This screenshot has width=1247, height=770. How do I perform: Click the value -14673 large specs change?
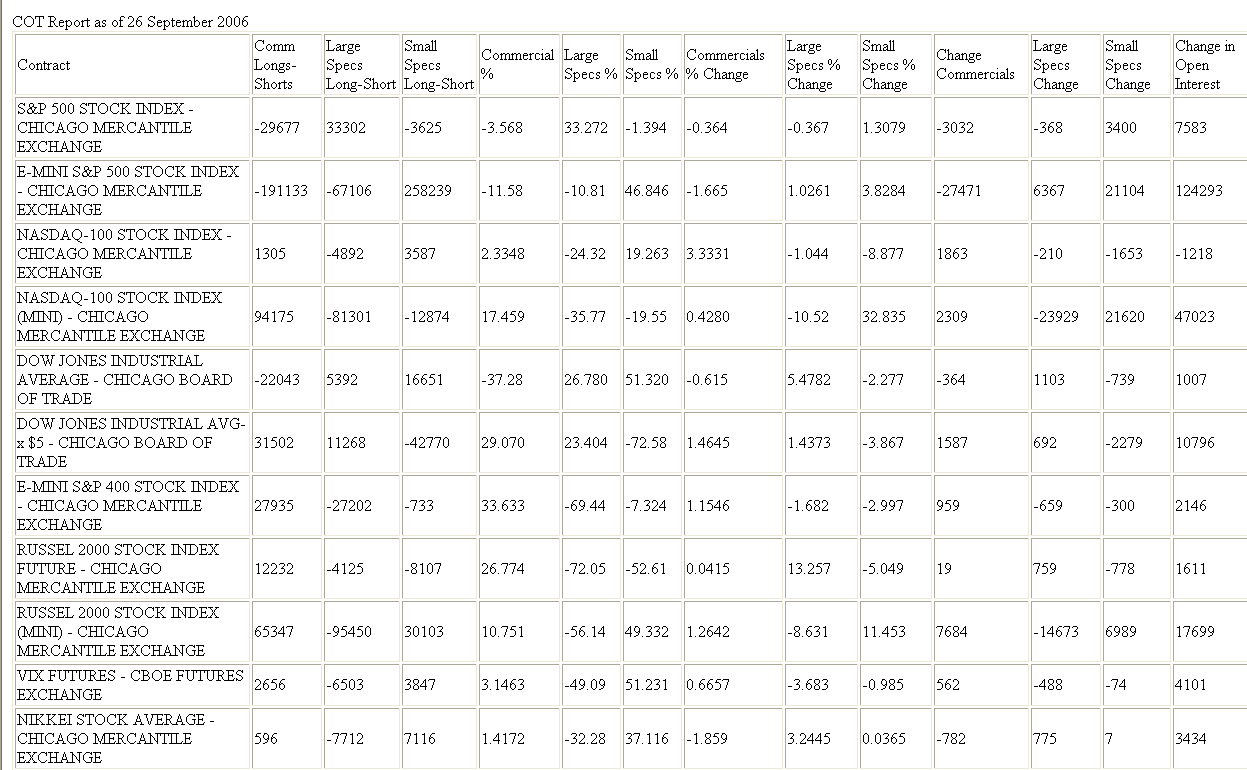coord(1056,632)
